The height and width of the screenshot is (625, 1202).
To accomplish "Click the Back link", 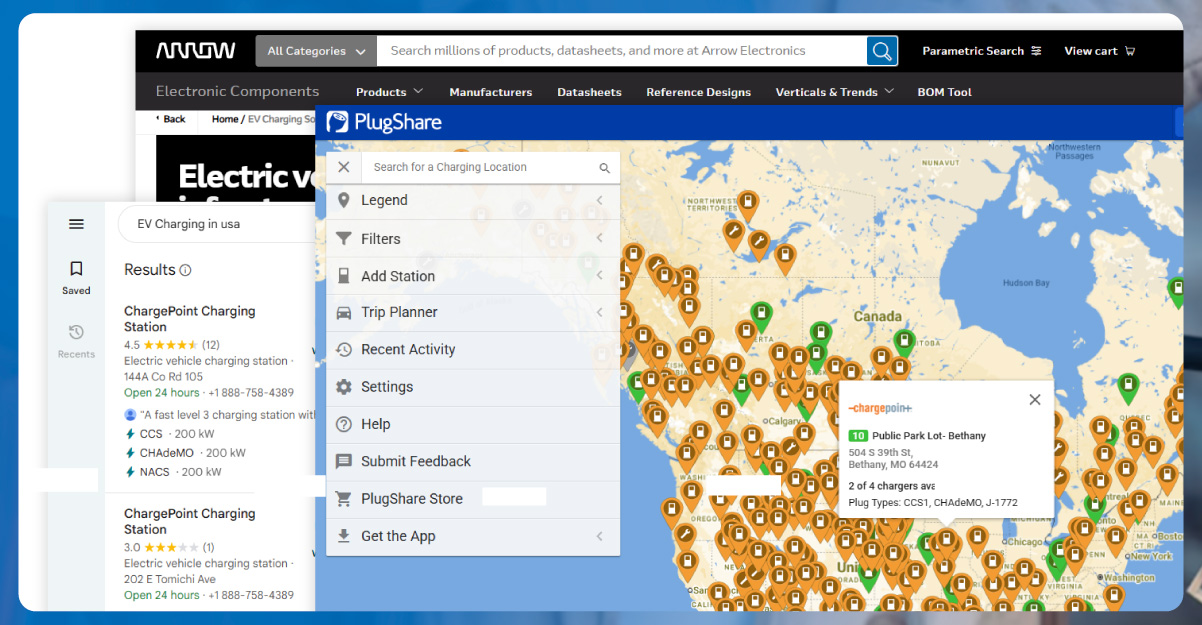I will (x=173, y=119).
